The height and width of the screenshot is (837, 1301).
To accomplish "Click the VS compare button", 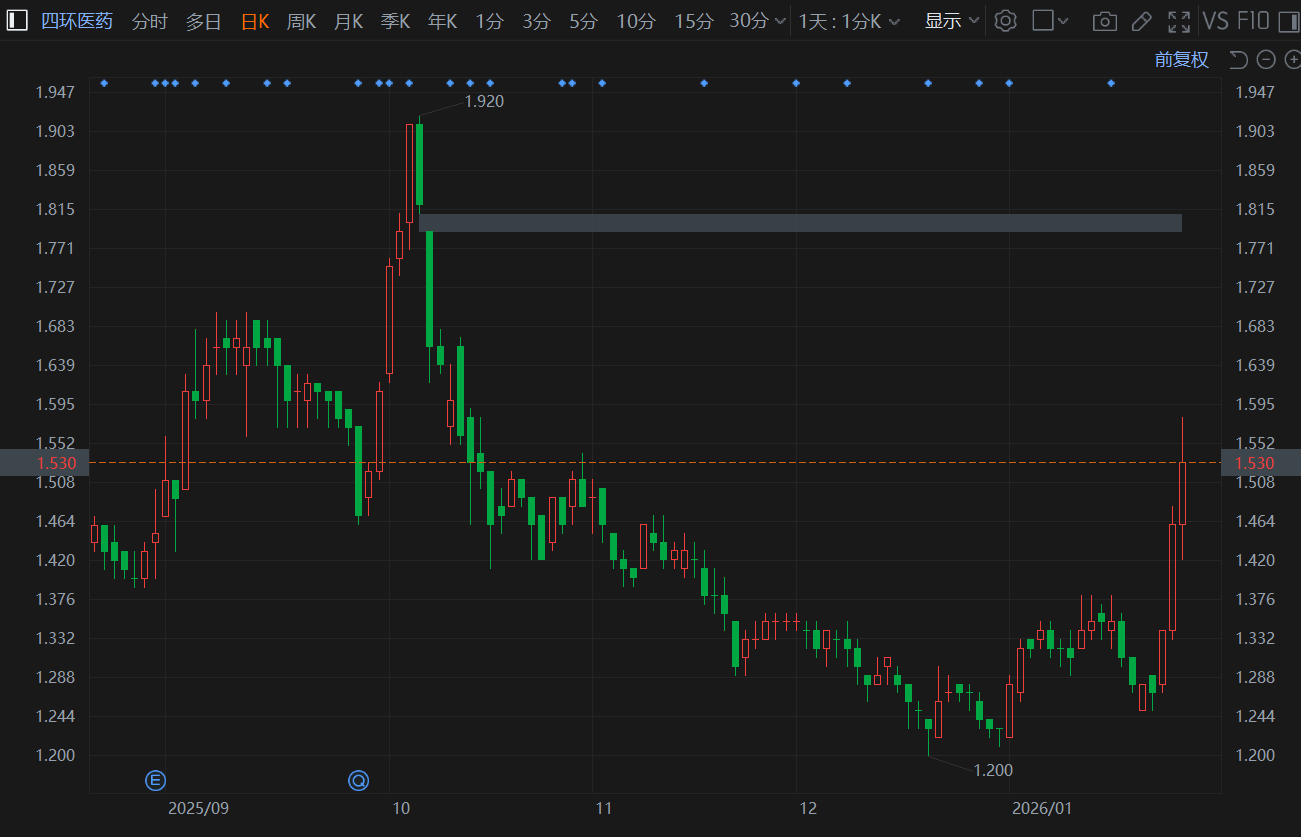I will point(1215,21).
